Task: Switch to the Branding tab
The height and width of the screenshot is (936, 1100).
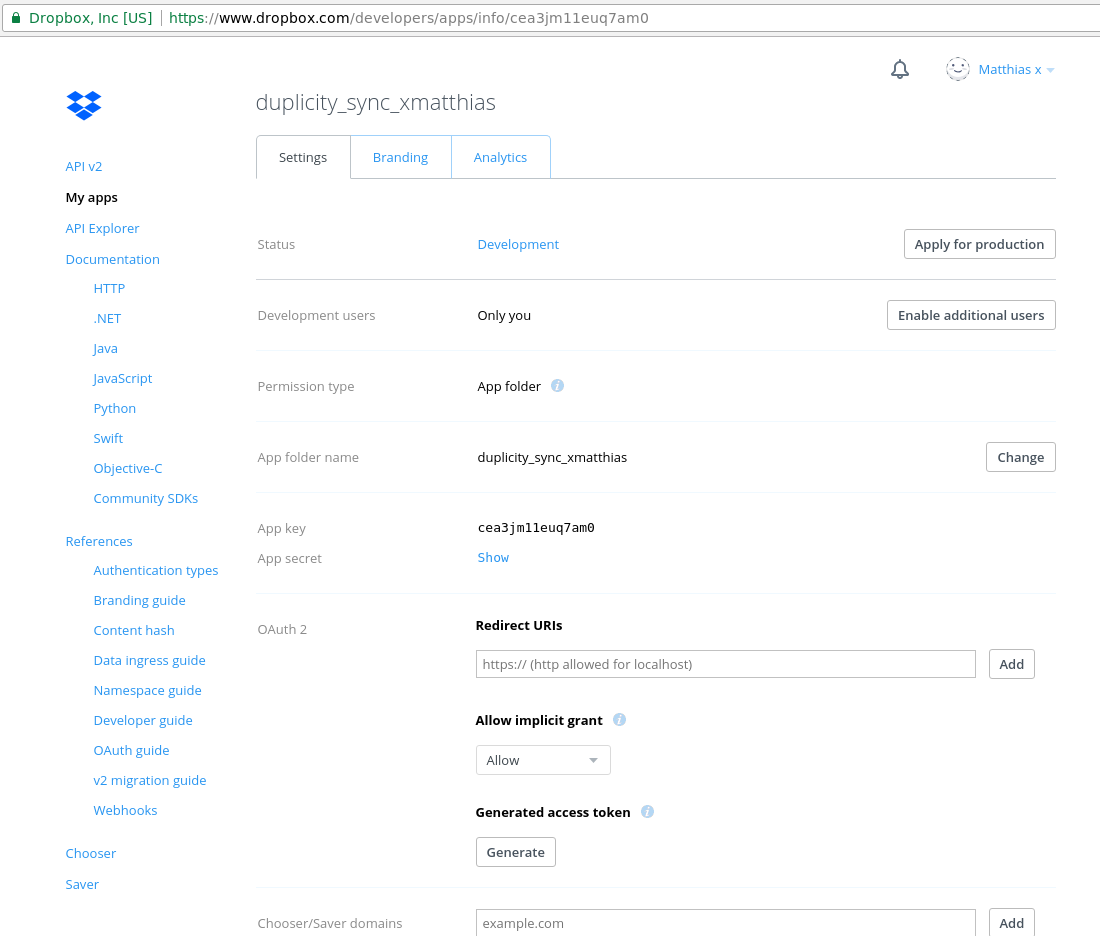Action: click(x=401, y=157)
